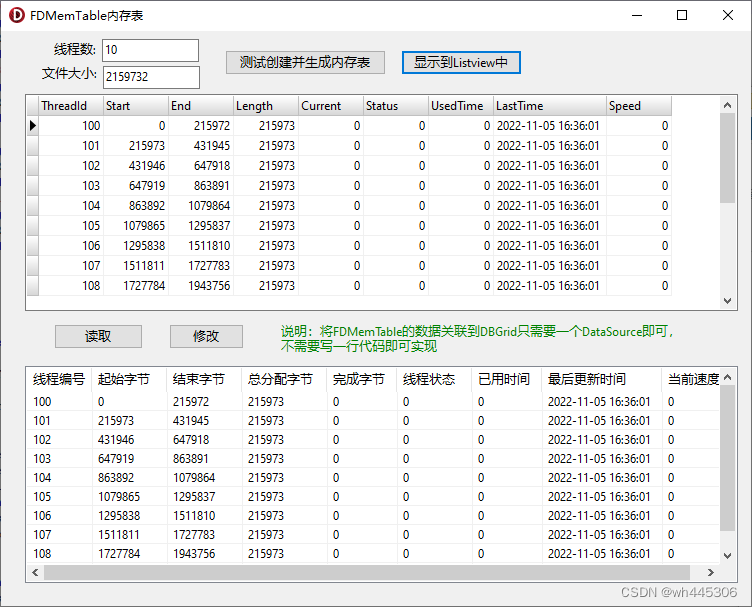Viewport: 752px width, 607px height.
Task: Click the 文件大小 input field
Action: click(151, 77)
